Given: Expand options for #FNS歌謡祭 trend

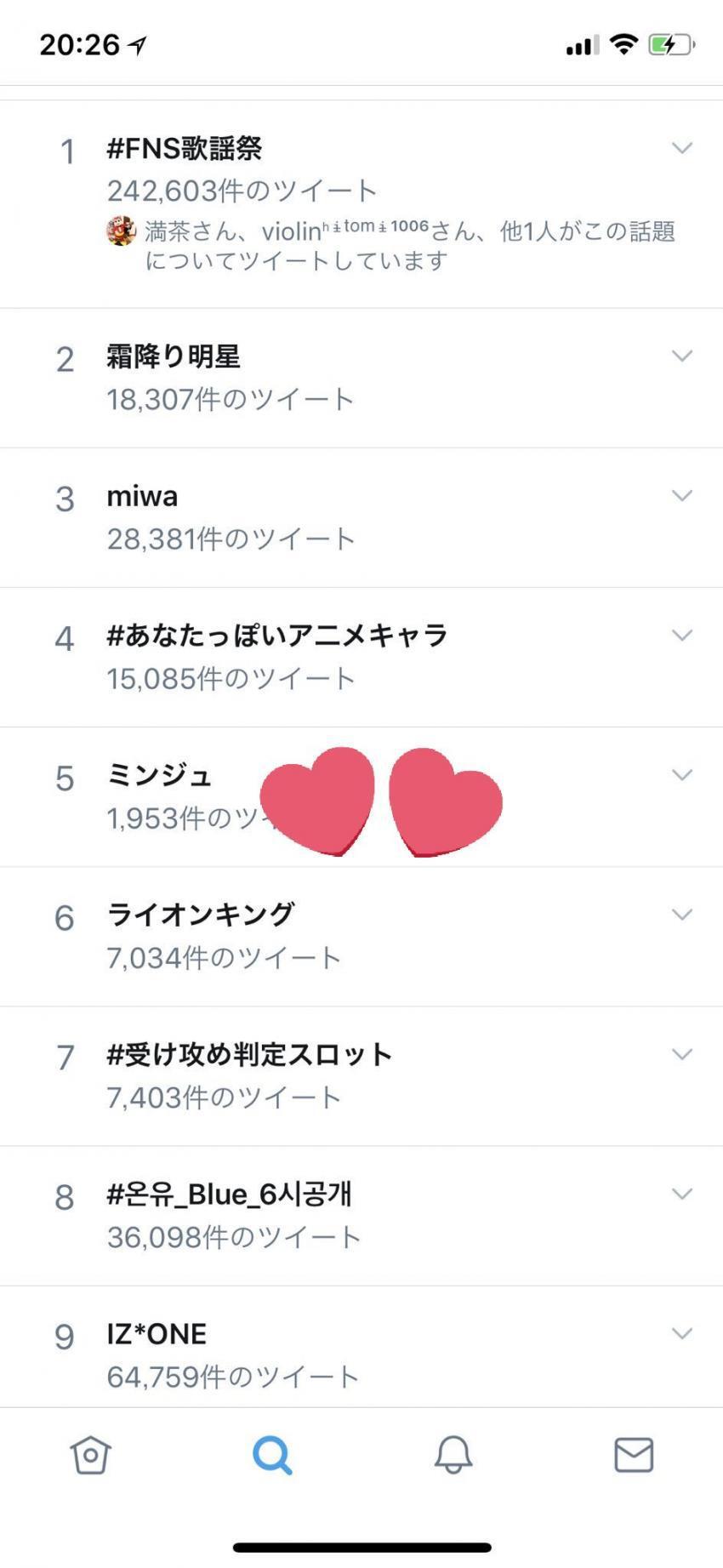Looking at the screenshot, I should (x=681, y=149).
